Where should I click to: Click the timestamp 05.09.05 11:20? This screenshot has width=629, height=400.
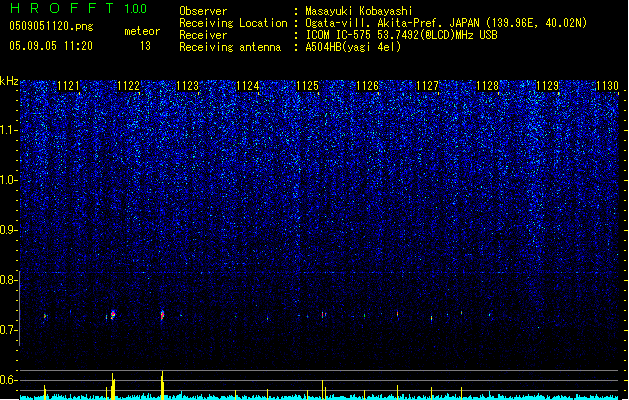[x=51, y=46]
